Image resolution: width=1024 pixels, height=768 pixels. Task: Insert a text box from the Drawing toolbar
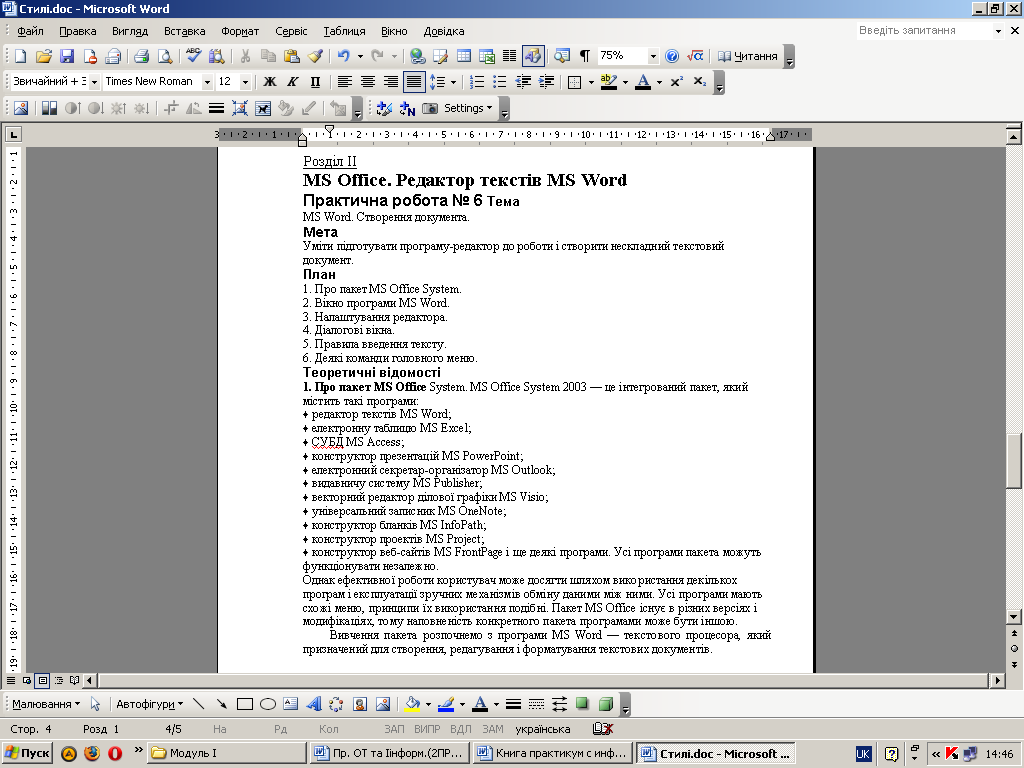(x=291, y=704)
